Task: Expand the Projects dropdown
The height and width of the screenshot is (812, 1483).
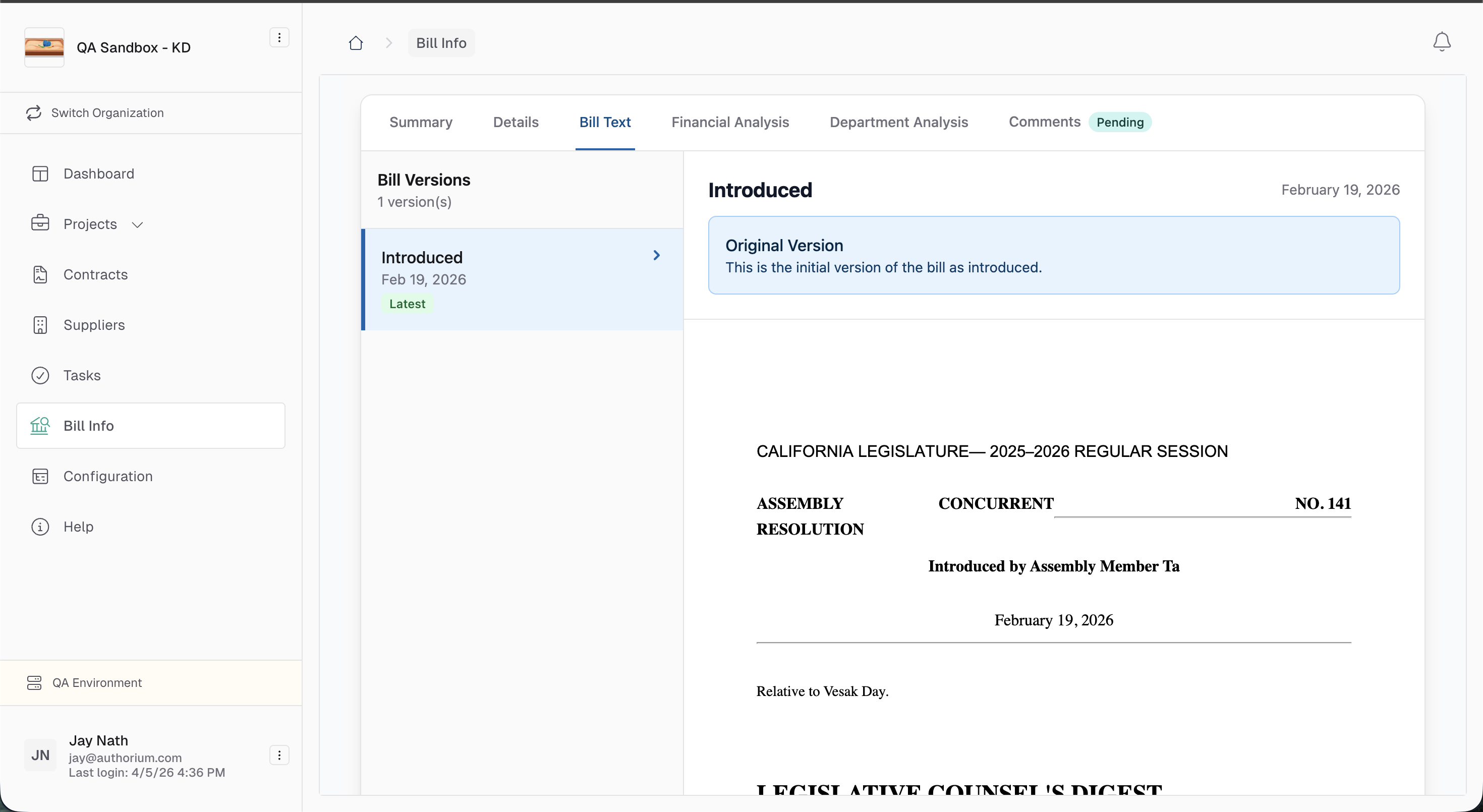Action: [x=137, y=224]
